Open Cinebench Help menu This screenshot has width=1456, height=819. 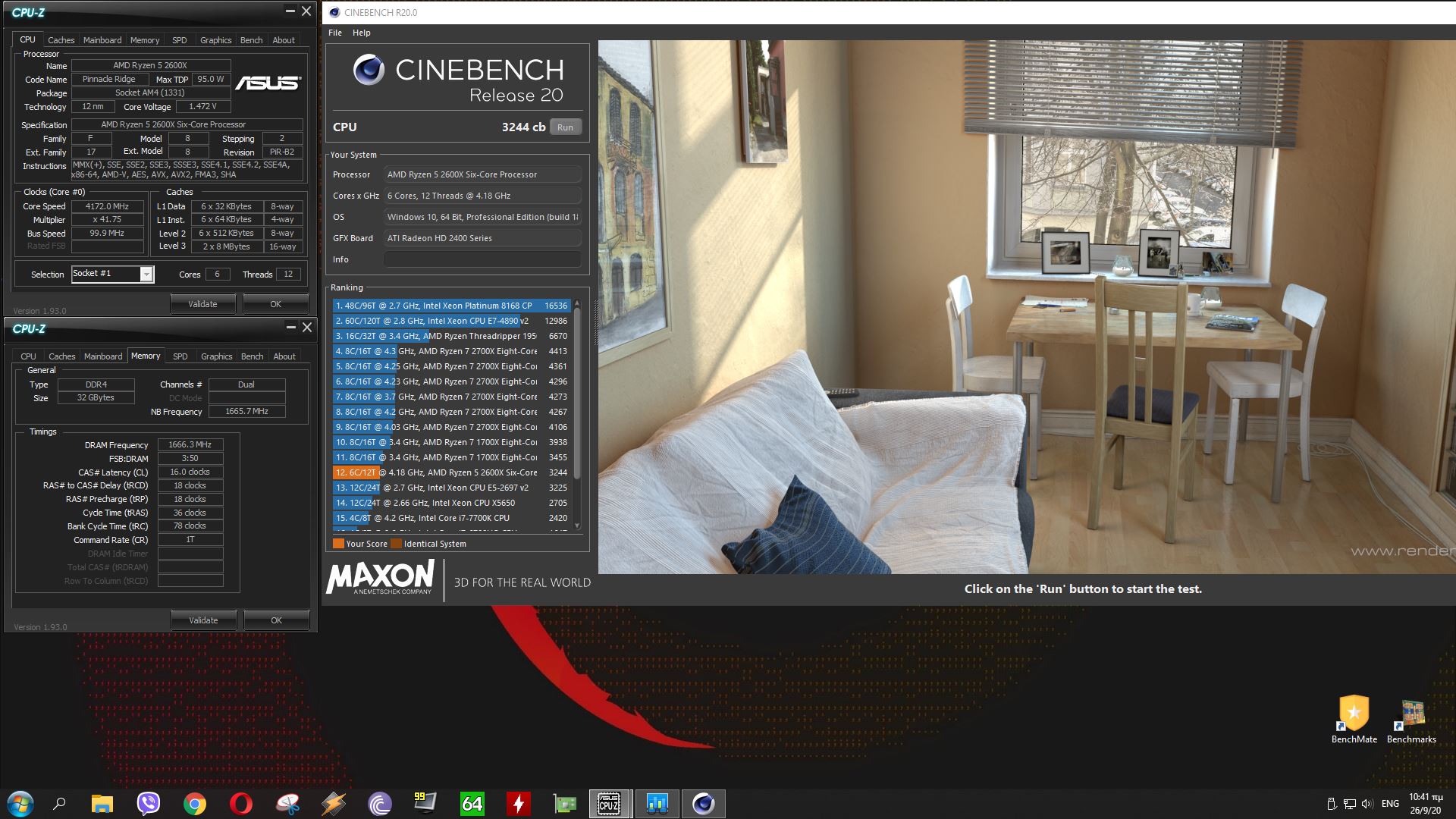point(362,33)
